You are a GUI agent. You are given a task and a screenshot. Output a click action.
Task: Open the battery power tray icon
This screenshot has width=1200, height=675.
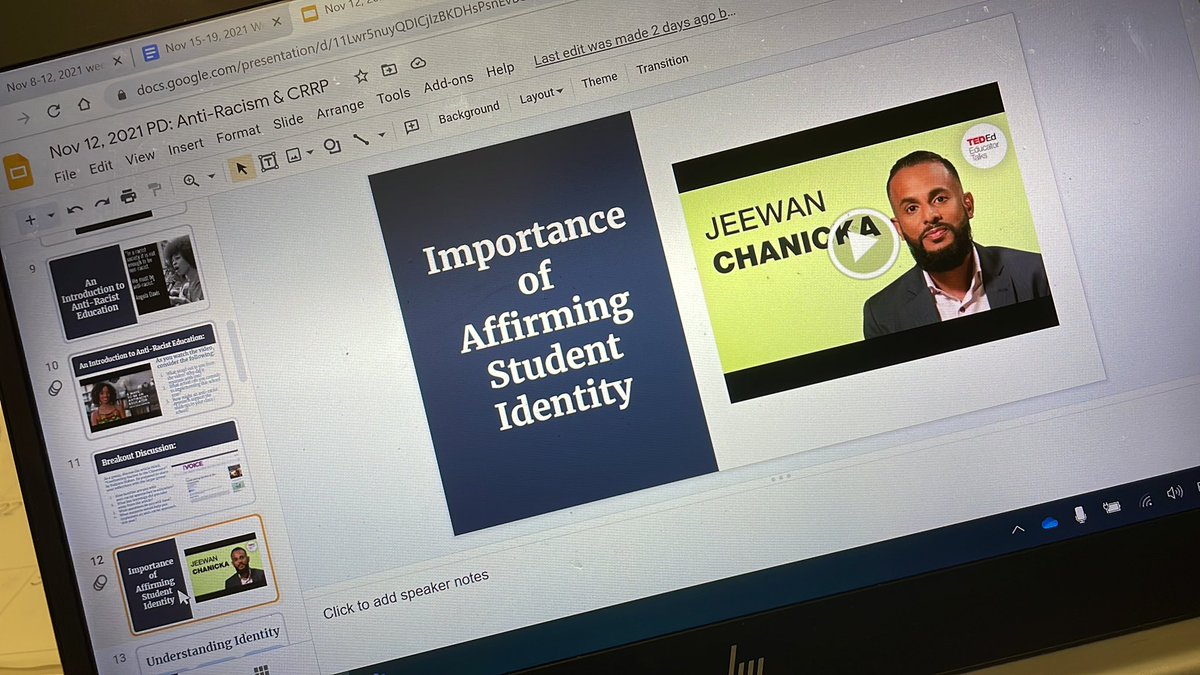(x=1112, y=506)
